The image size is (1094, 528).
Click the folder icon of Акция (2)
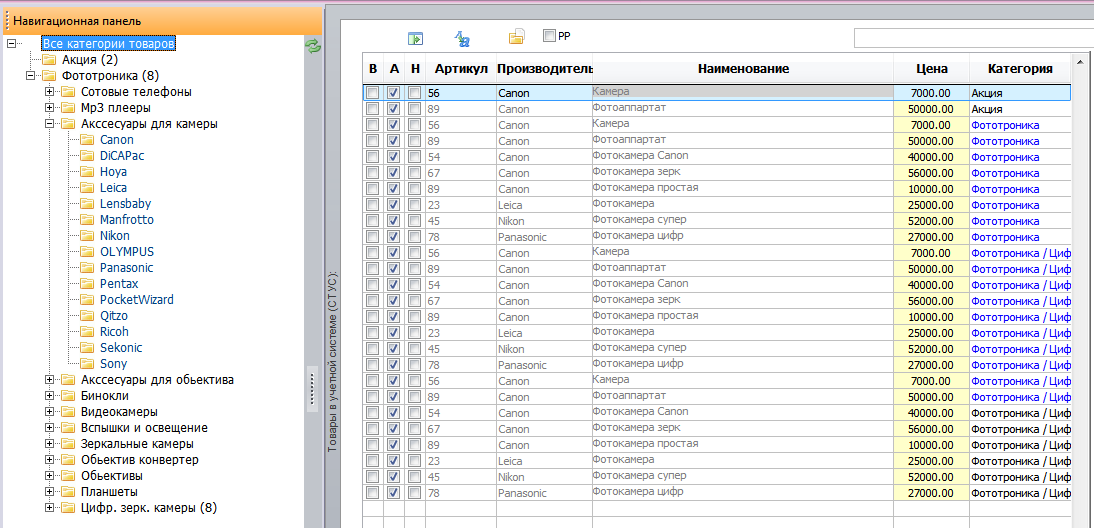point(50,60)
